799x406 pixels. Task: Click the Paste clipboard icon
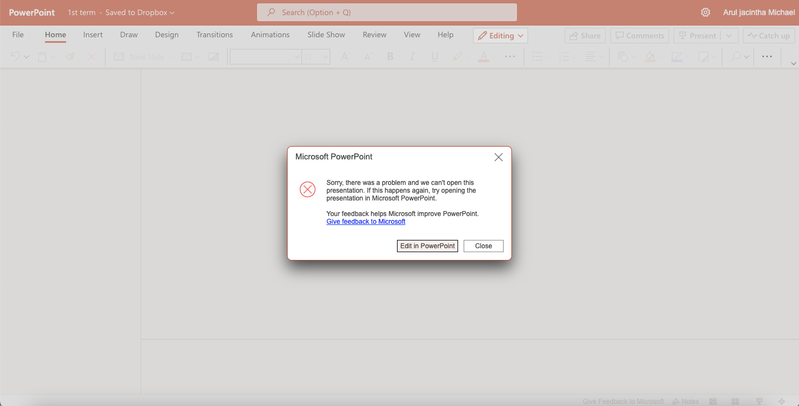pos(42,57)
